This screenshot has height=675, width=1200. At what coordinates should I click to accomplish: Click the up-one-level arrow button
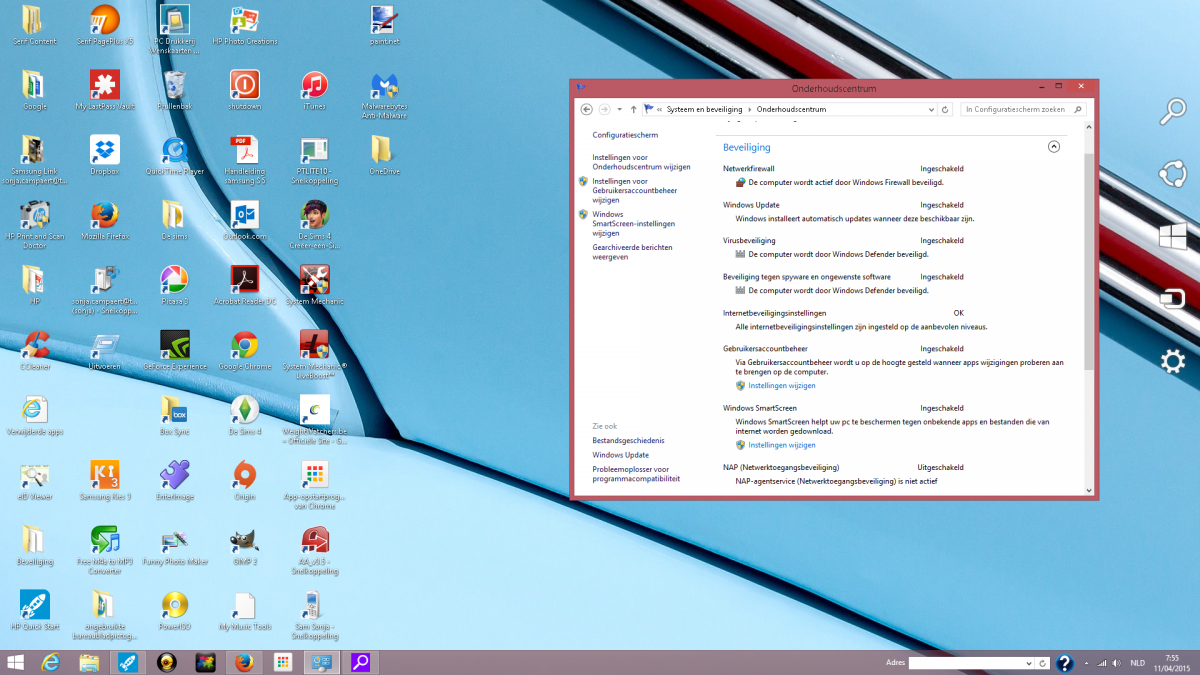(634, 109)
